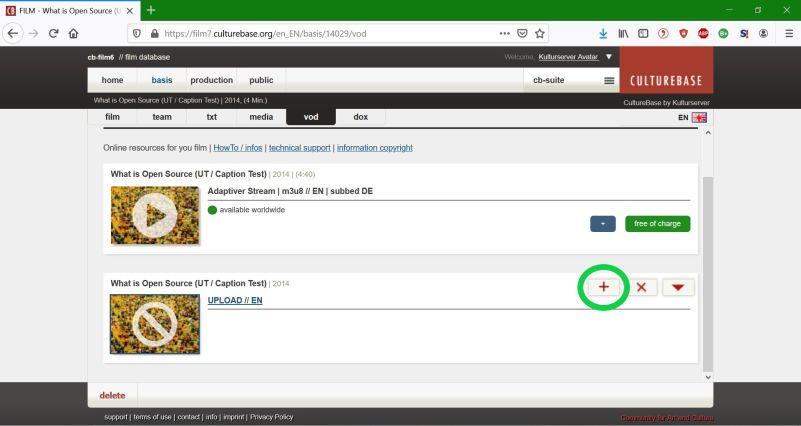The image size is (801, 426).
Task: Expand the red down-arrow on UPLOAD entry
Action: pyautogui.click(x=678, y=287)
